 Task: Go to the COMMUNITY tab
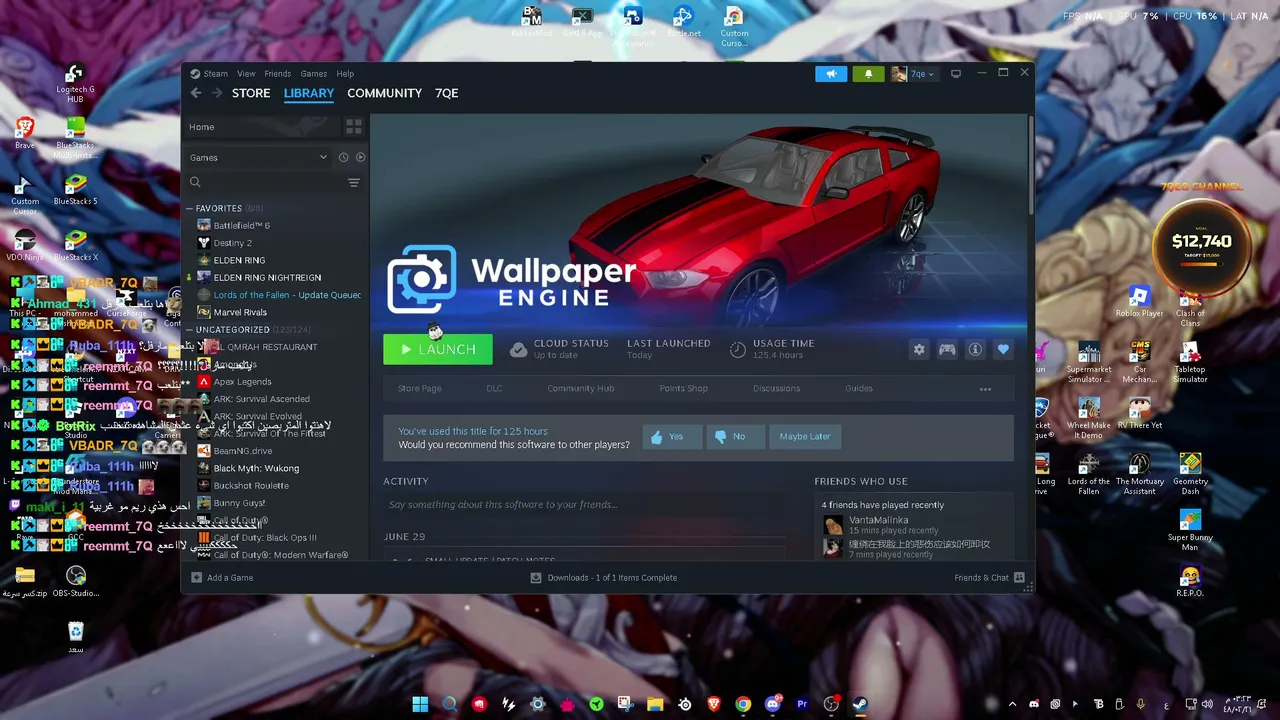click(384, 93)
